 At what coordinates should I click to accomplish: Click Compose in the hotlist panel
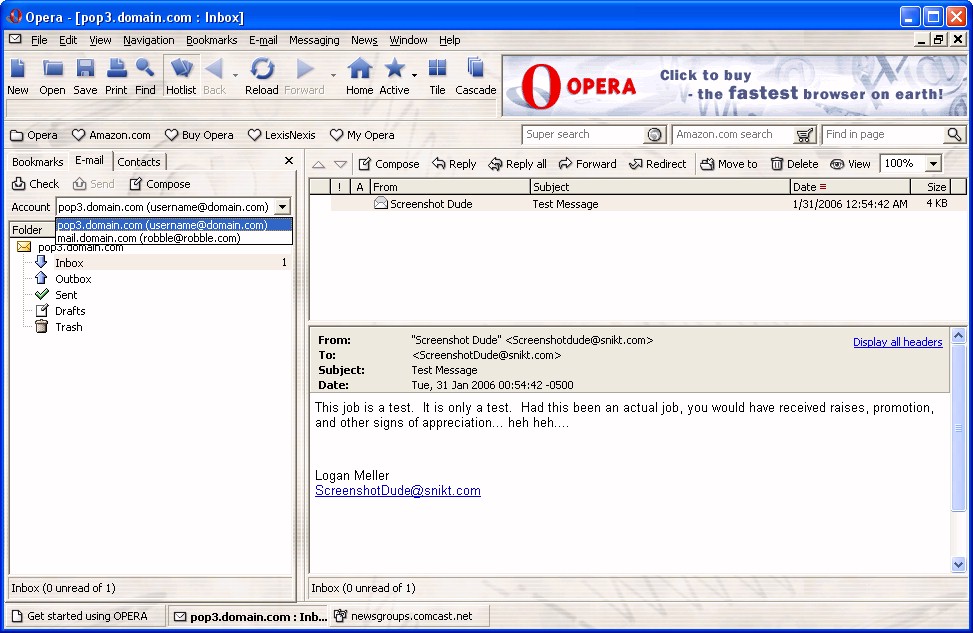(159, 184)
